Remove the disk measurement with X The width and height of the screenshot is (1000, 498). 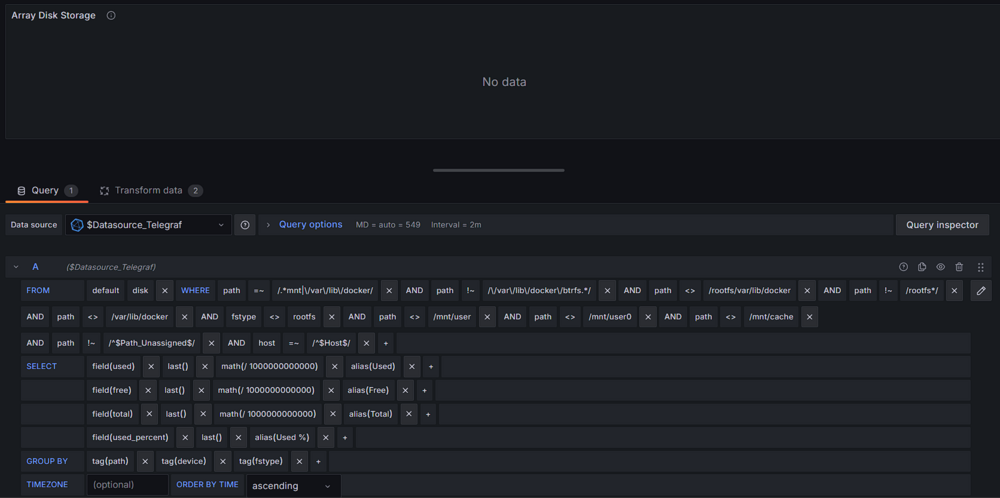pos(165,291)
